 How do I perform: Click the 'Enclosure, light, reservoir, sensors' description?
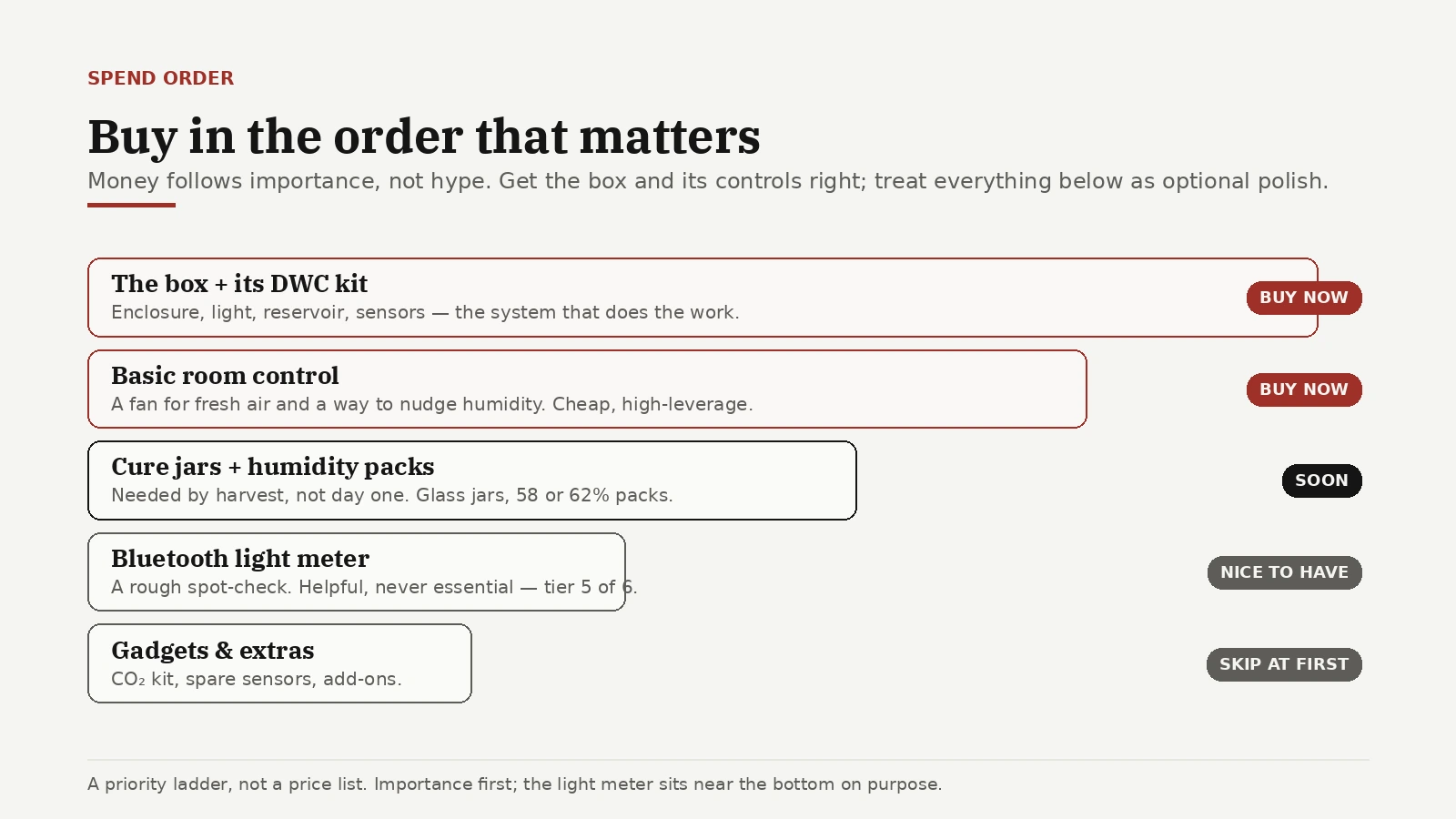[425, 312]
